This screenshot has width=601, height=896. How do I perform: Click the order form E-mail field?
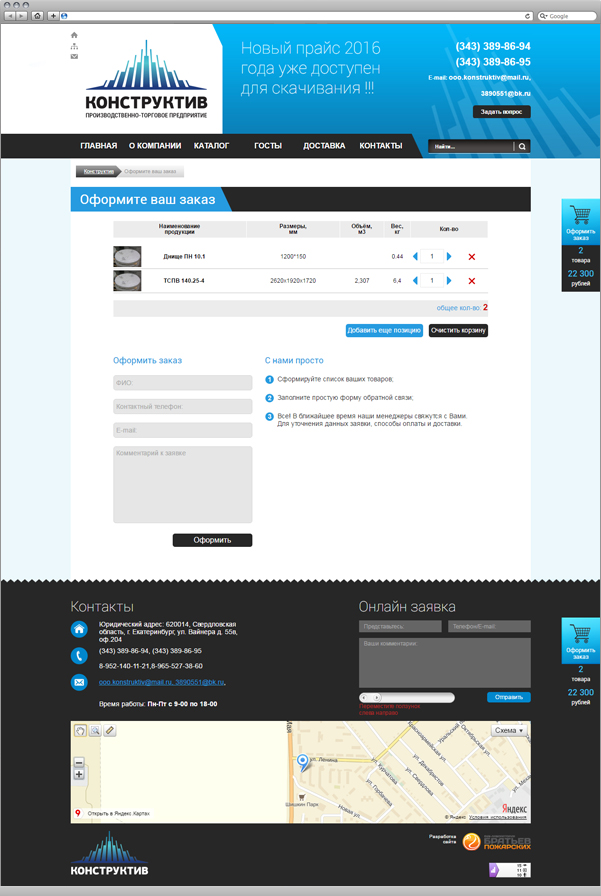[183, 430]
